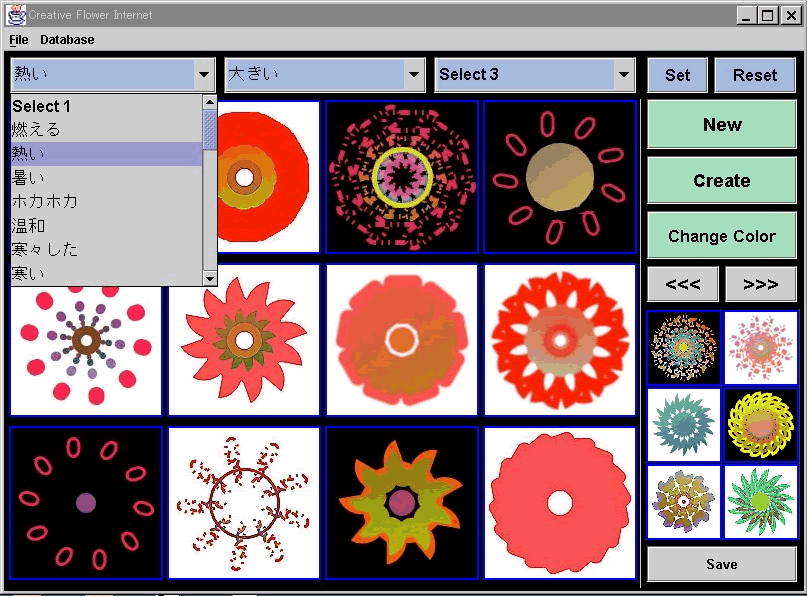
Task: Click the Create button
Action: click(x=721, y=181)
